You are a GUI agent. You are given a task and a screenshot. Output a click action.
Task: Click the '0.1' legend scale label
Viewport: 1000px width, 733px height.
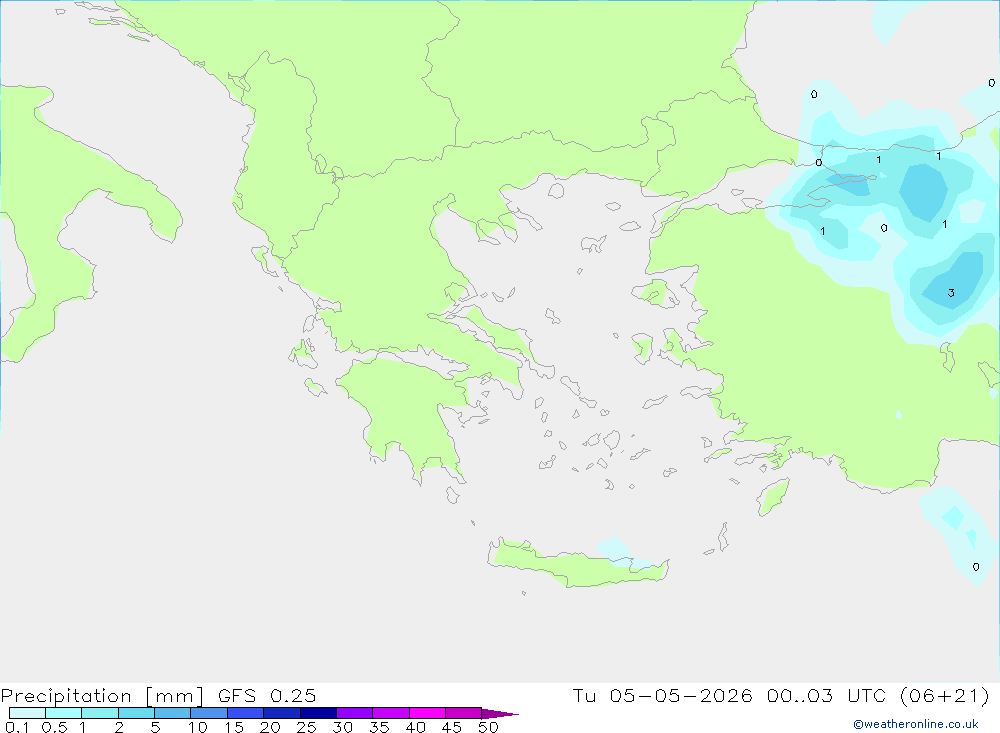pyautogui.click(x=17, y=727)
